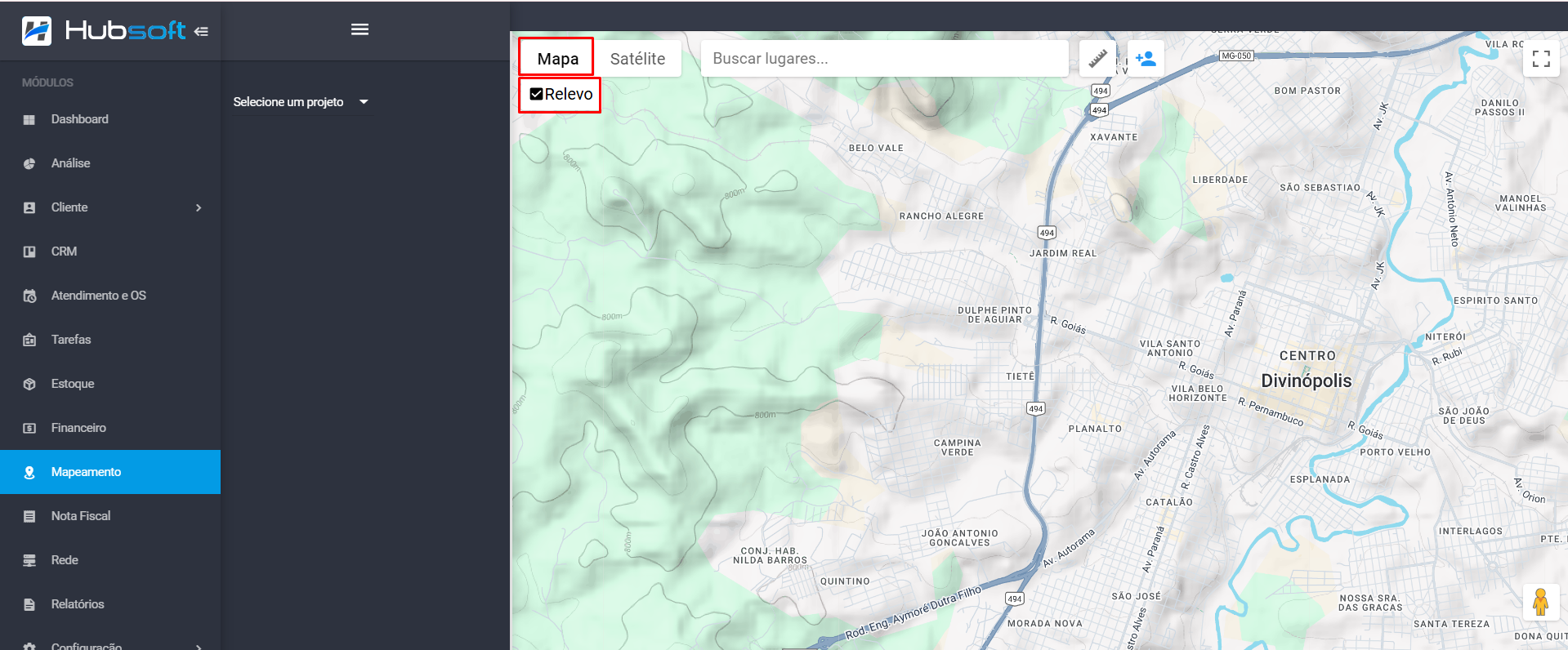Select the Mapeamento module
The width and height of the screenshot is (1568, 650).
(110, 472)
